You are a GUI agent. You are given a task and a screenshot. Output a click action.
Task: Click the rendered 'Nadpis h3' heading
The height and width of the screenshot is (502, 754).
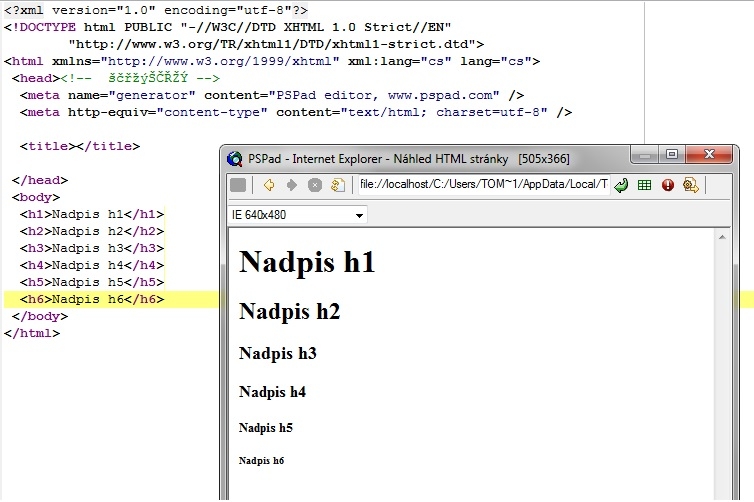pyautogui.click(x=277, y=353)
